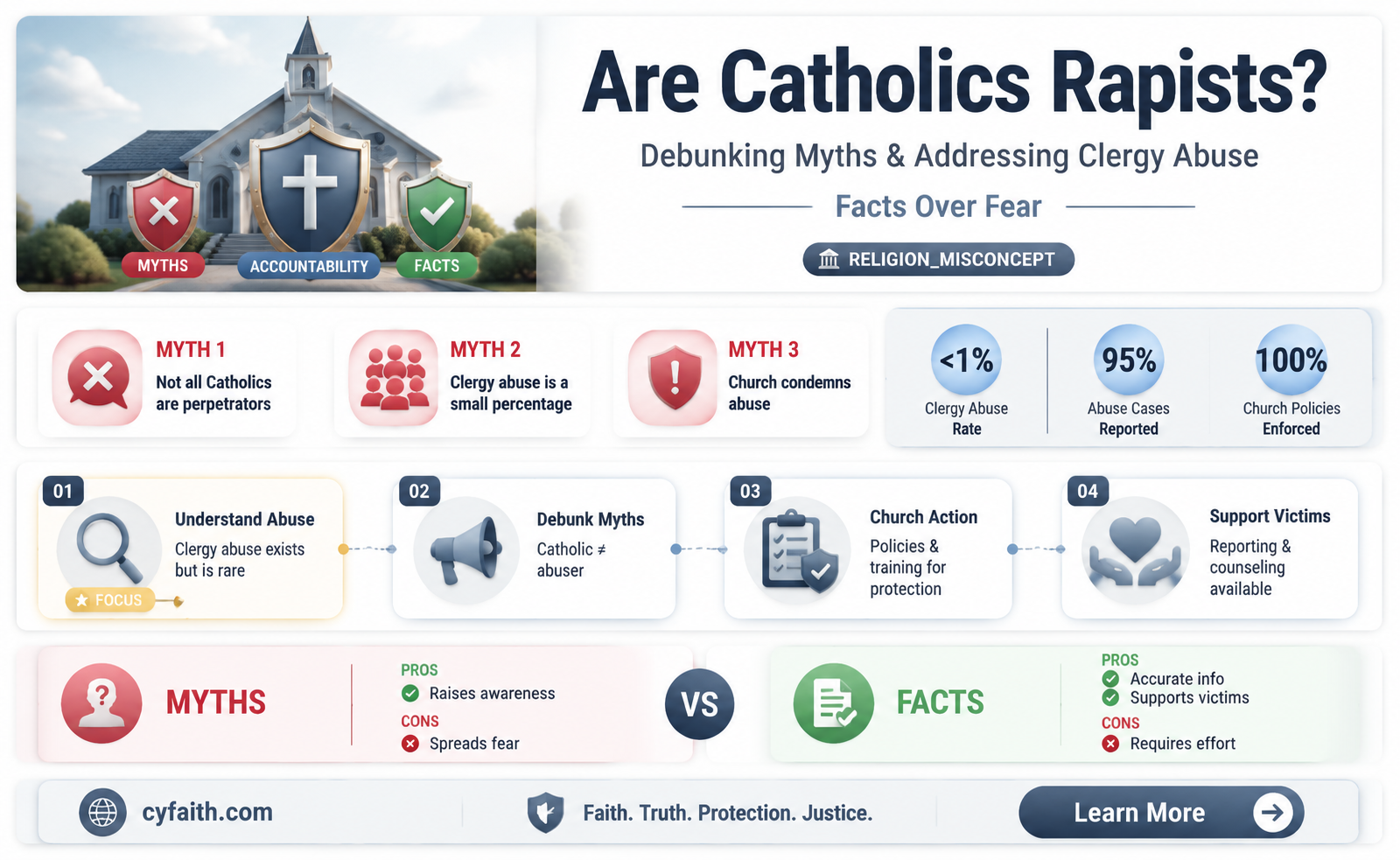Click the Are Catholics Rapists? title
1400x860 pixels.
955,82
